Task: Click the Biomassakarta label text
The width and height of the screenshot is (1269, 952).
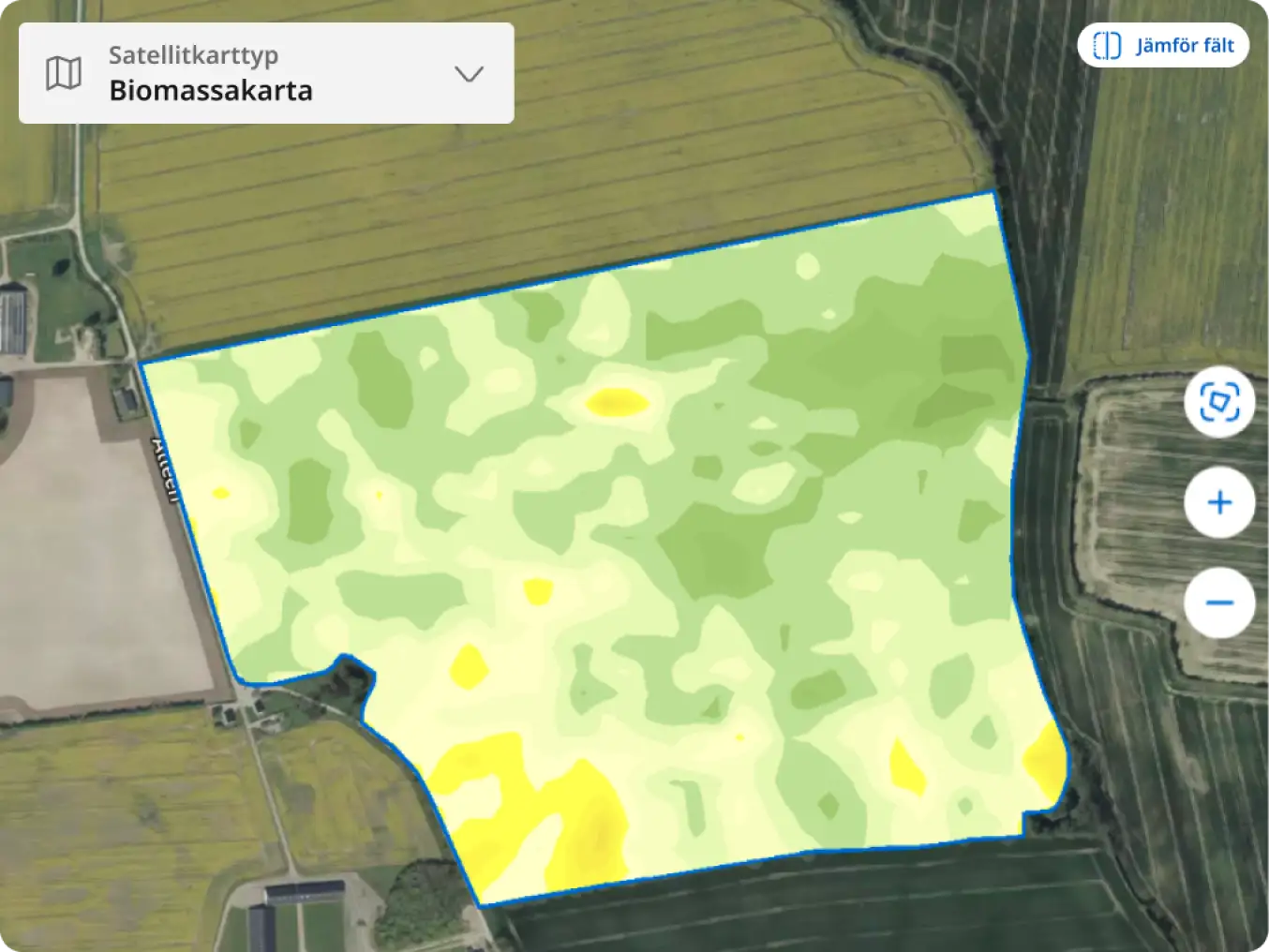Action: 211,90
